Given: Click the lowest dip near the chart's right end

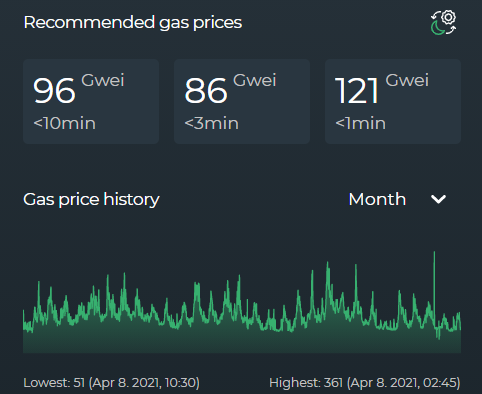Looking at the screenshot, I should pos(439,335).
